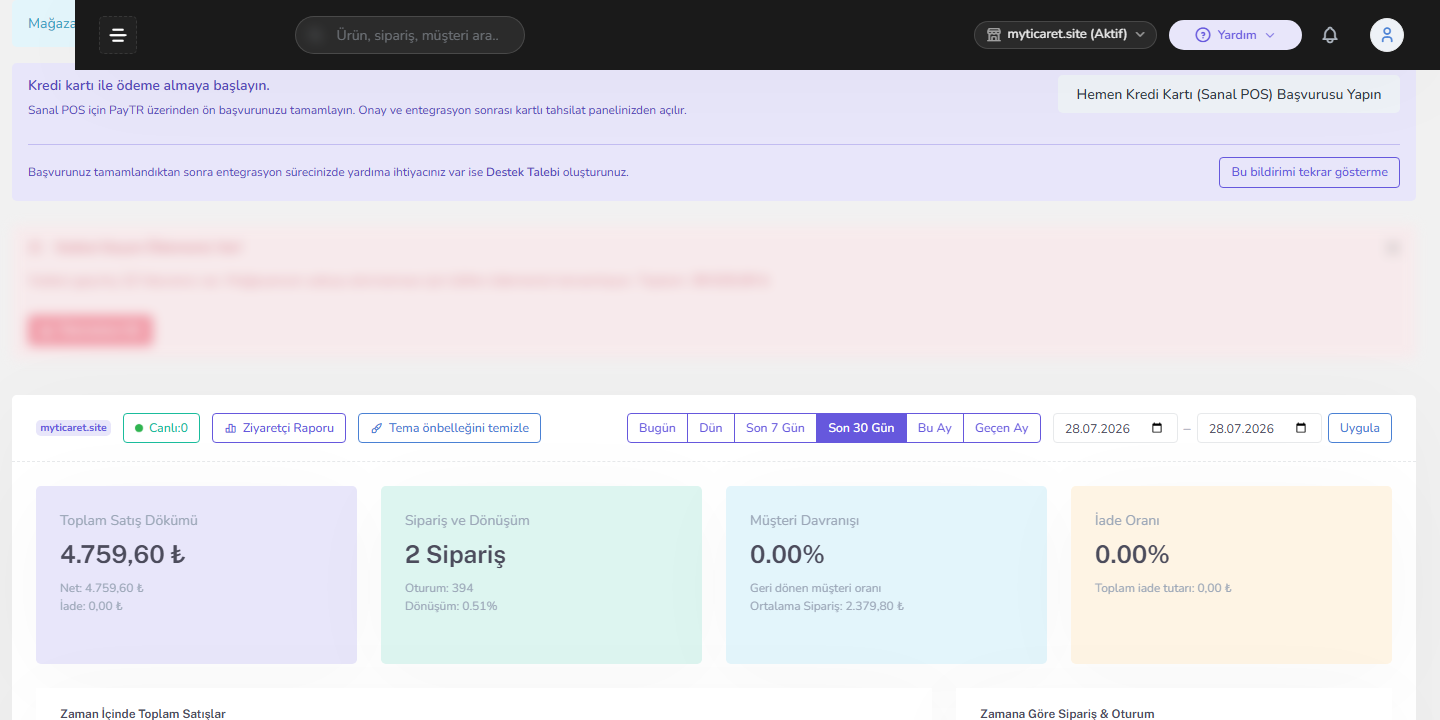The width and height of the screenshot is (1440, 720).
Task: Open the Ziyaretçi Raporu report
Action: pos(279,428)
